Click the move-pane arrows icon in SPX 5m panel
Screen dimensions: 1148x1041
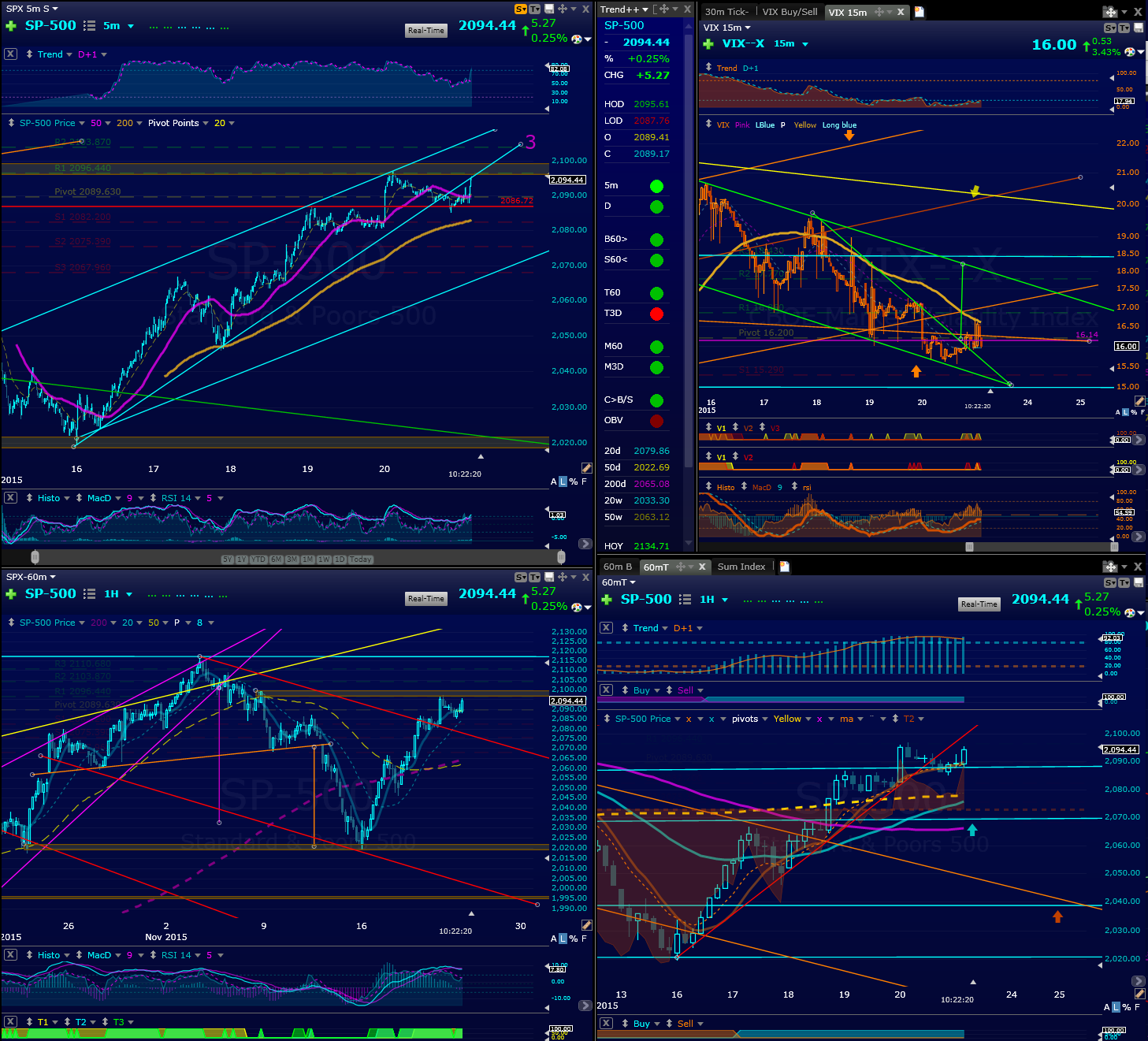[563, 9]
